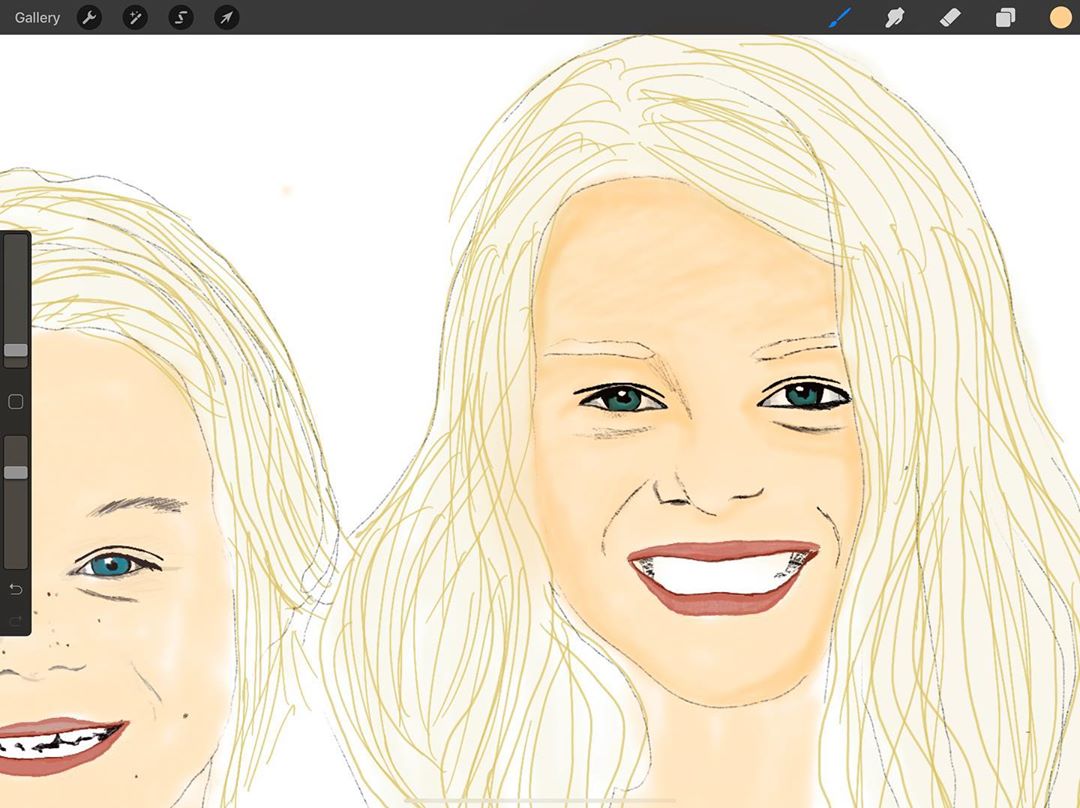Activate the Selection tool
1080x808 pixels.
coord(181,17)
